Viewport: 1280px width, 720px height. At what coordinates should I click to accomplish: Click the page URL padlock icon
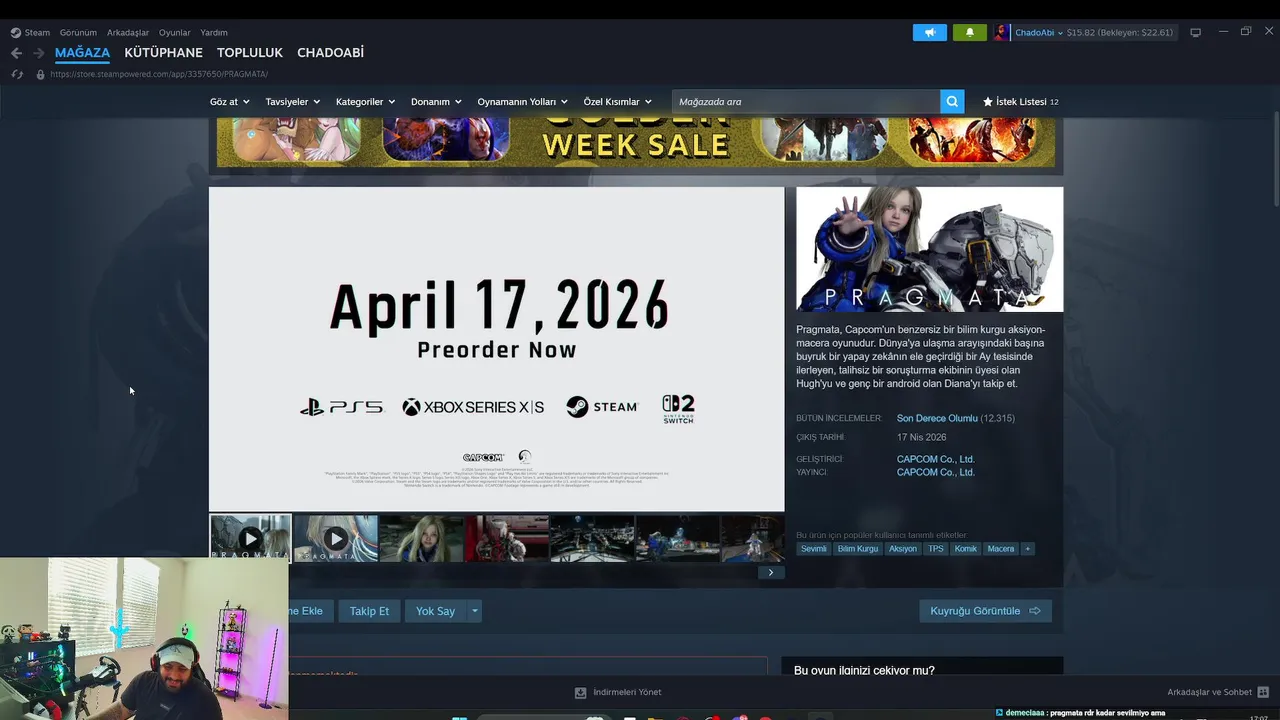point(40,74)
